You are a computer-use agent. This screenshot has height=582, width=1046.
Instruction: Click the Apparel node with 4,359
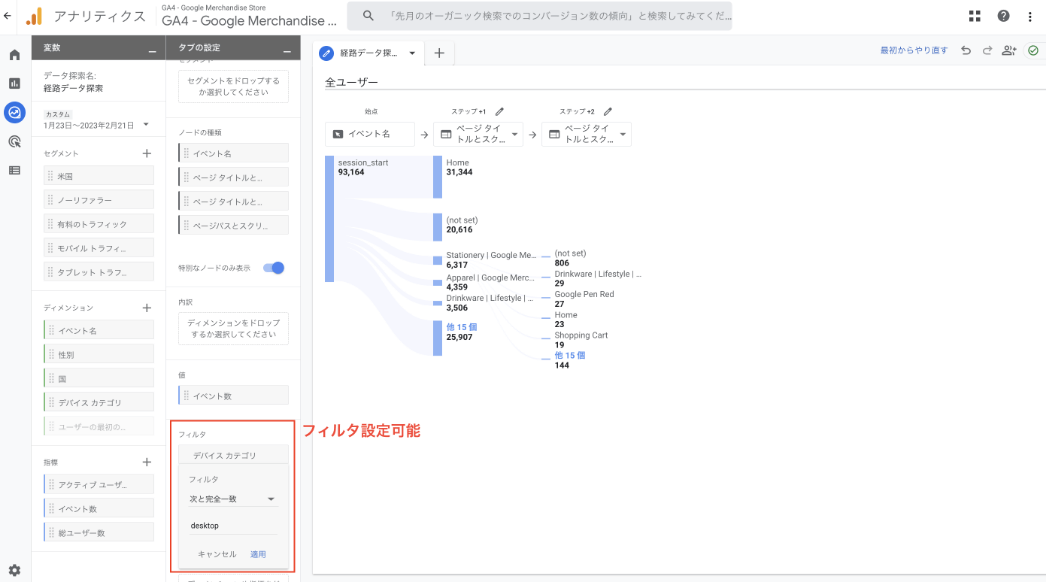[x=438, y=283]
